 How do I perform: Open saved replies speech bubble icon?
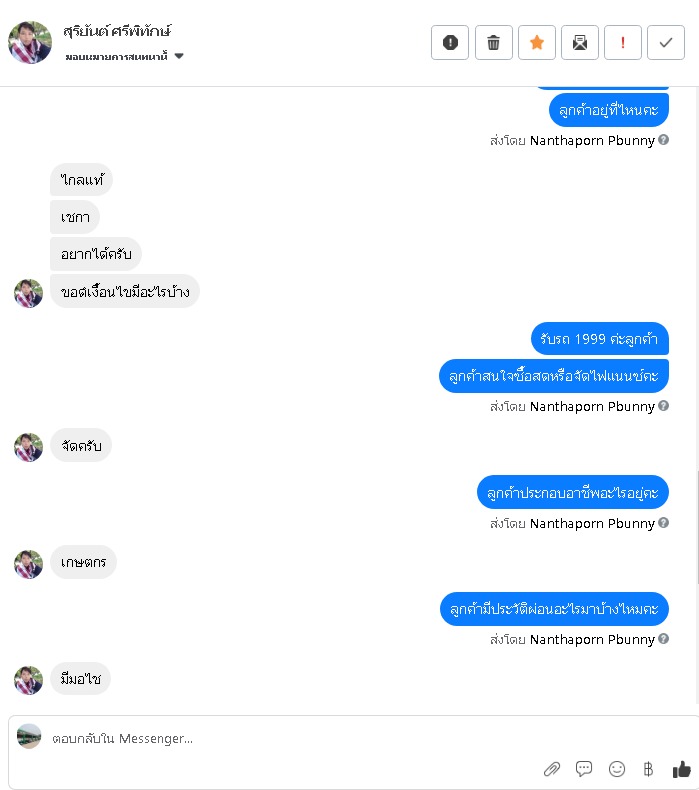tap(584, 768)
